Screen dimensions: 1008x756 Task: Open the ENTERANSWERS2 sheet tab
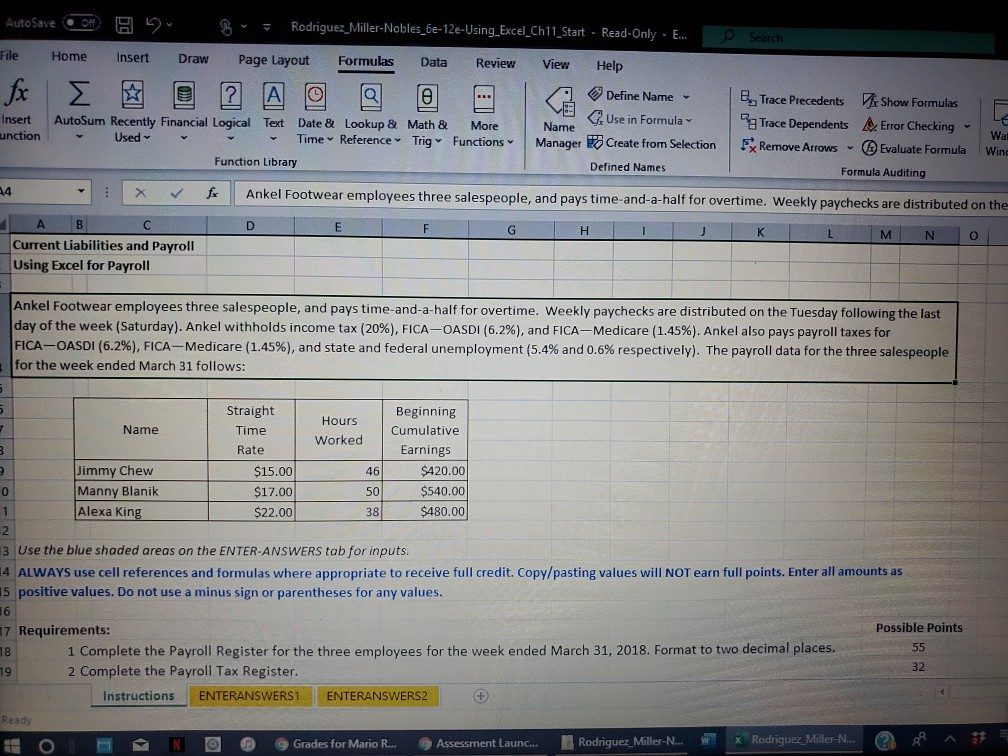[378, 695]
